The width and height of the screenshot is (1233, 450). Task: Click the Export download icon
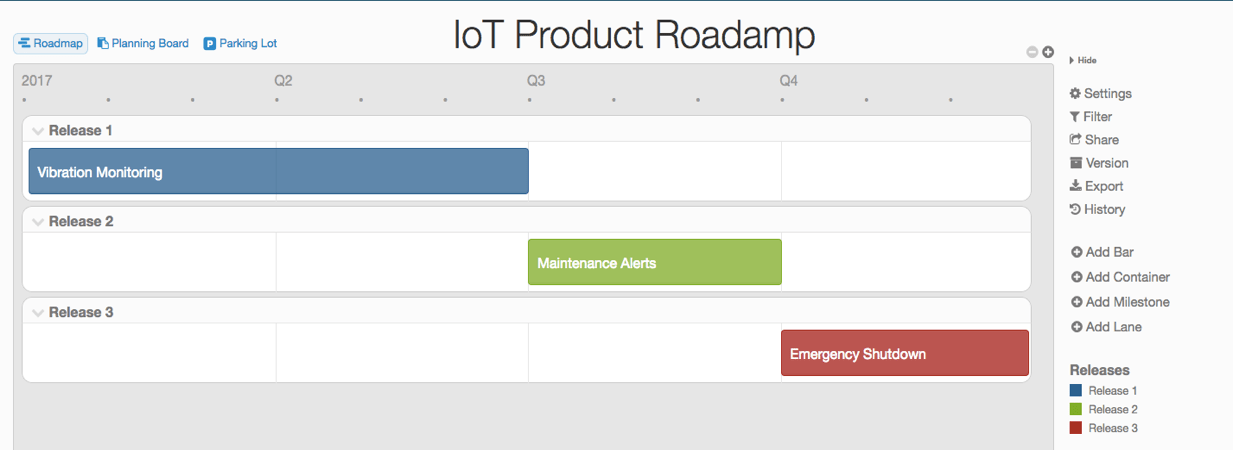click(x=1075, y=186)
